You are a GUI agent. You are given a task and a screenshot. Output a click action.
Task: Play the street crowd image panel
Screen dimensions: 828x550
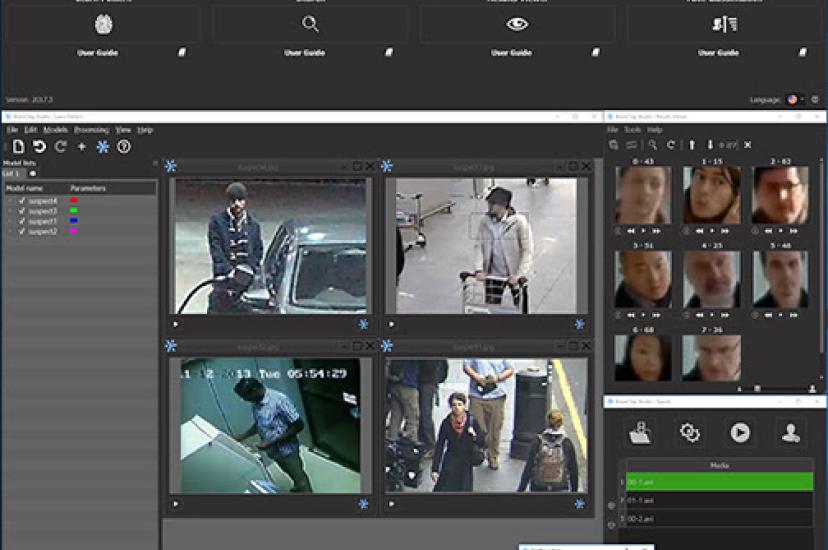(391, 504)
